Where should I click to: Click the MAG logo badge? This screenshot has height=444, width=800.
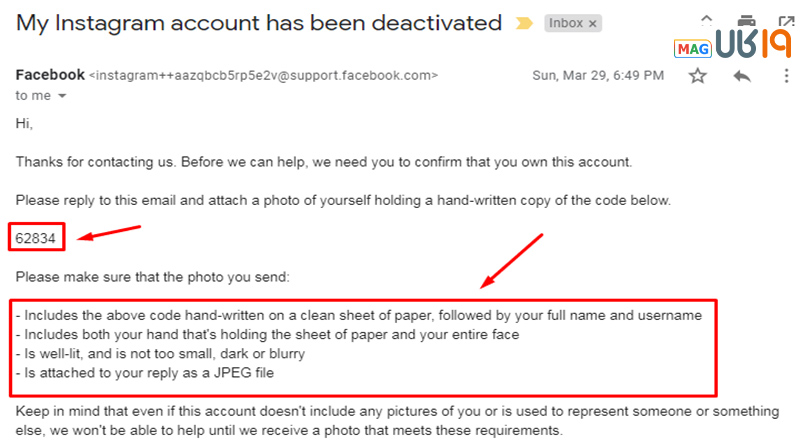(x=693, y=48)
